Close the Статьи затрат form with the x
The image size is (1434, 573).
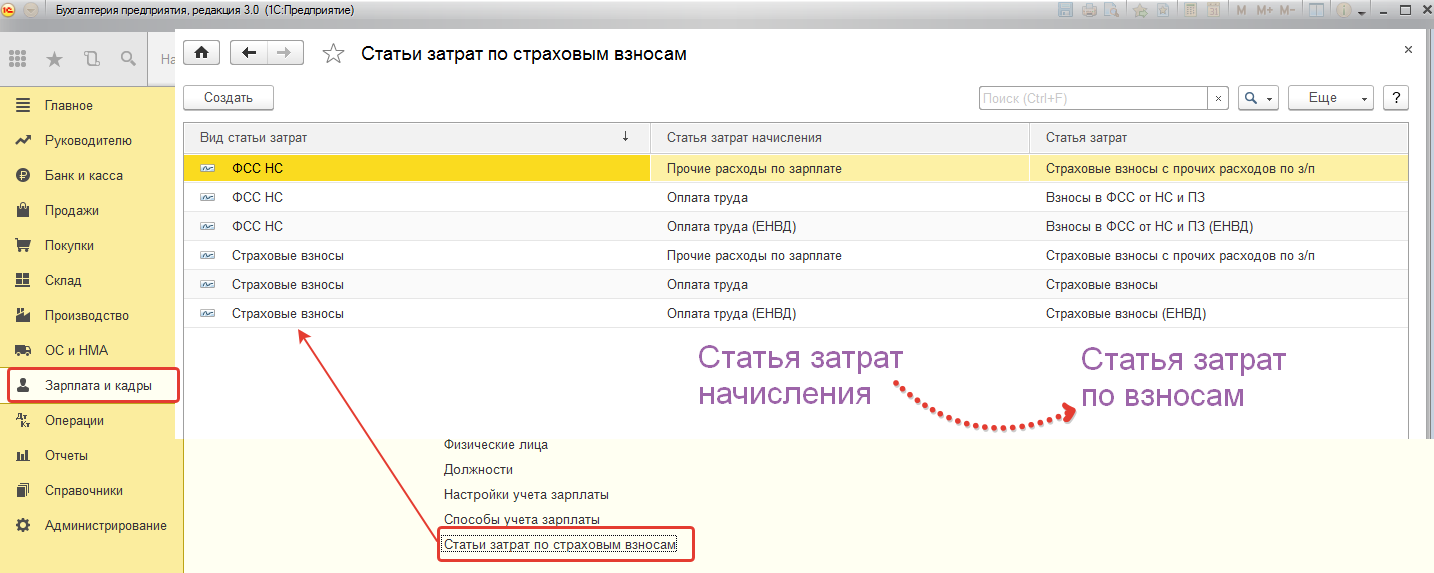[x=1408, y=49]
